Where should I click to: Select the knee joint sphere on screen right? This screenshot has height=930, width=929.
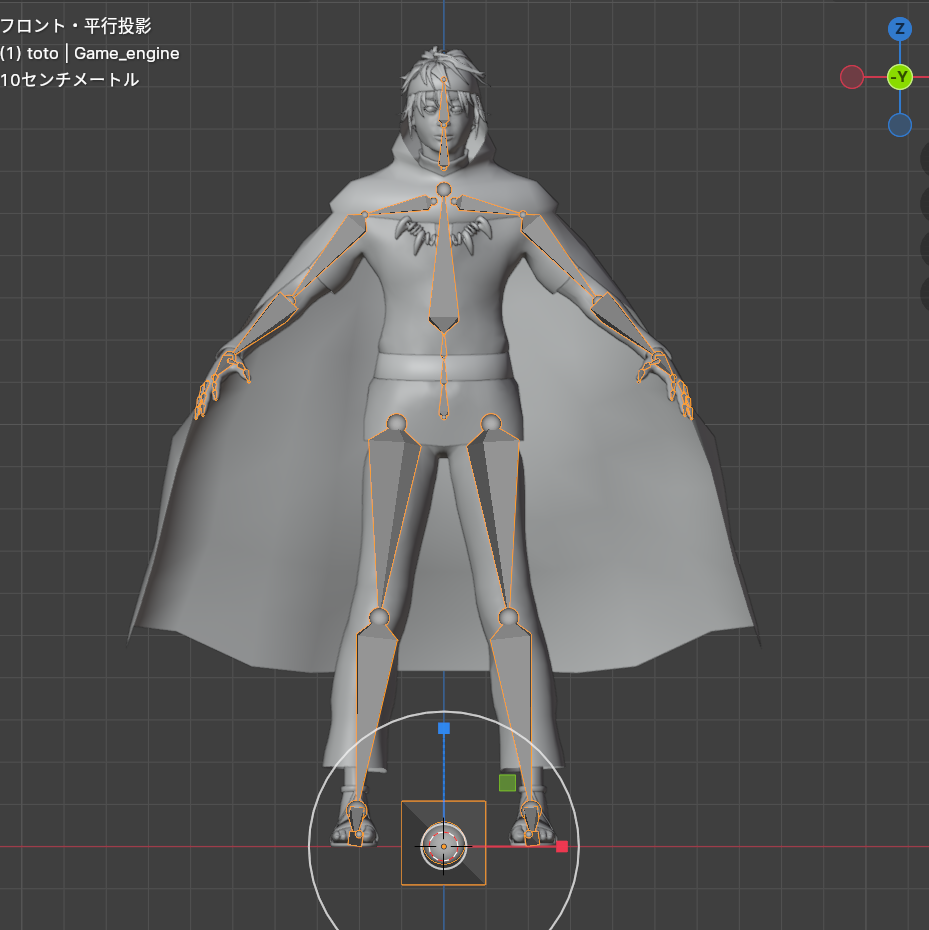[508, 617]
